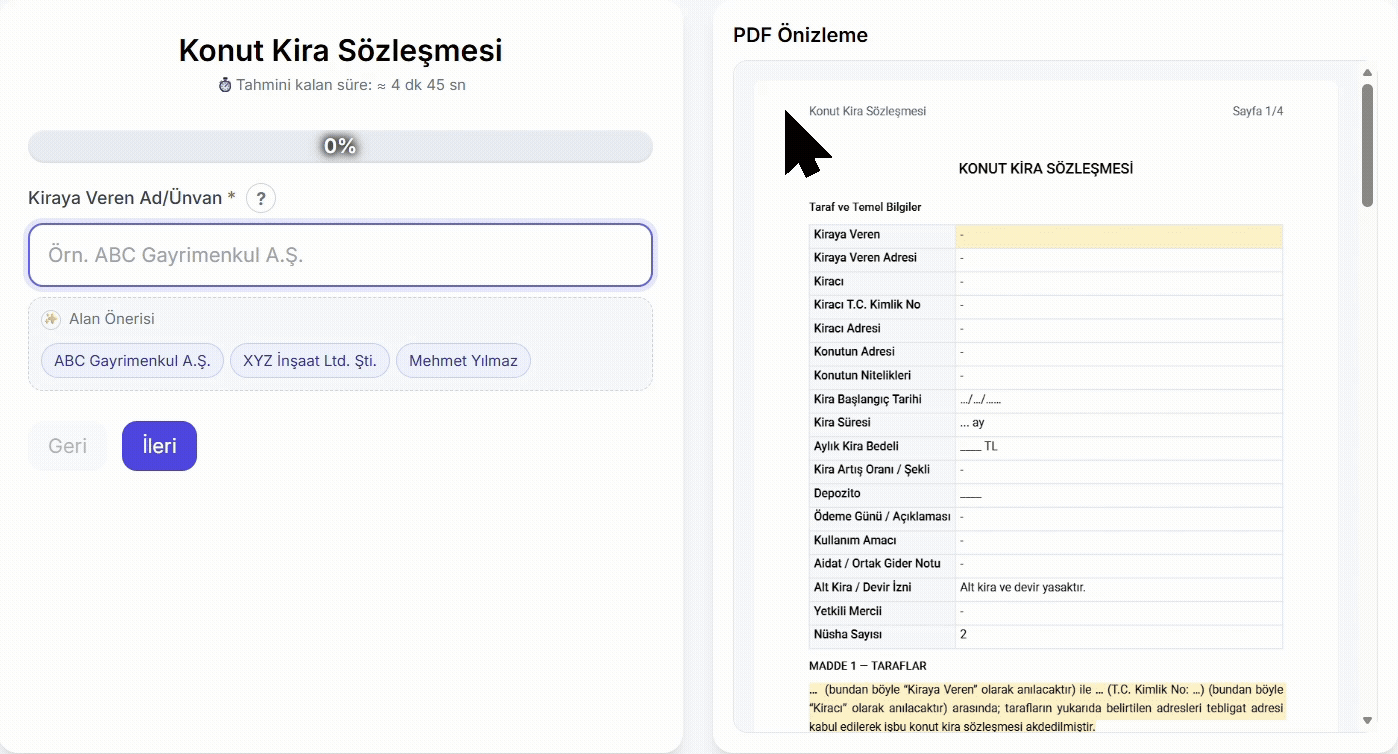Pick the Mehmet Yılmaz suggestion chip
Screen dimensions: 1398x754
[463, 361]
